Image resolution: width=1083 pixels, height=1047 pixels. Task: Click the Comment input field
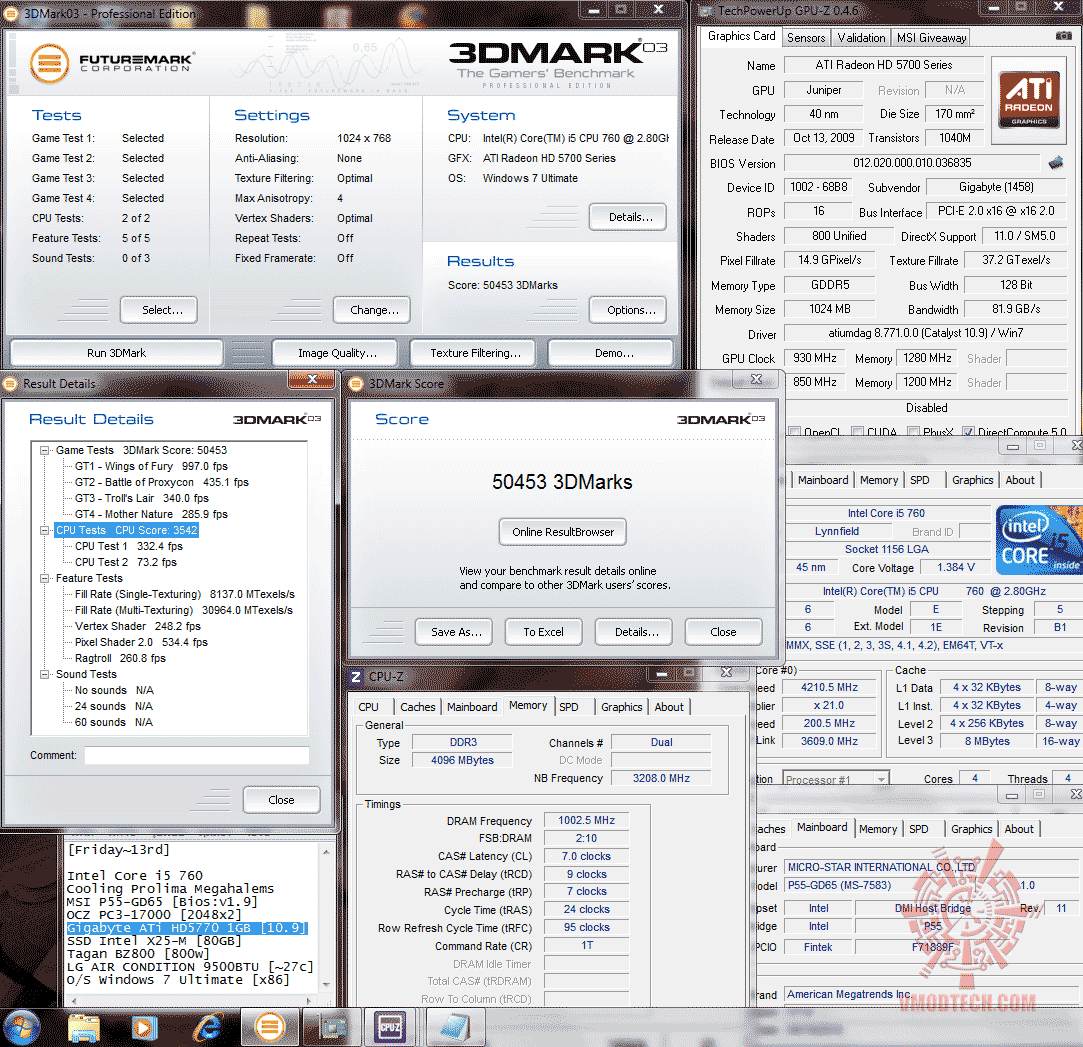point(196,756)
